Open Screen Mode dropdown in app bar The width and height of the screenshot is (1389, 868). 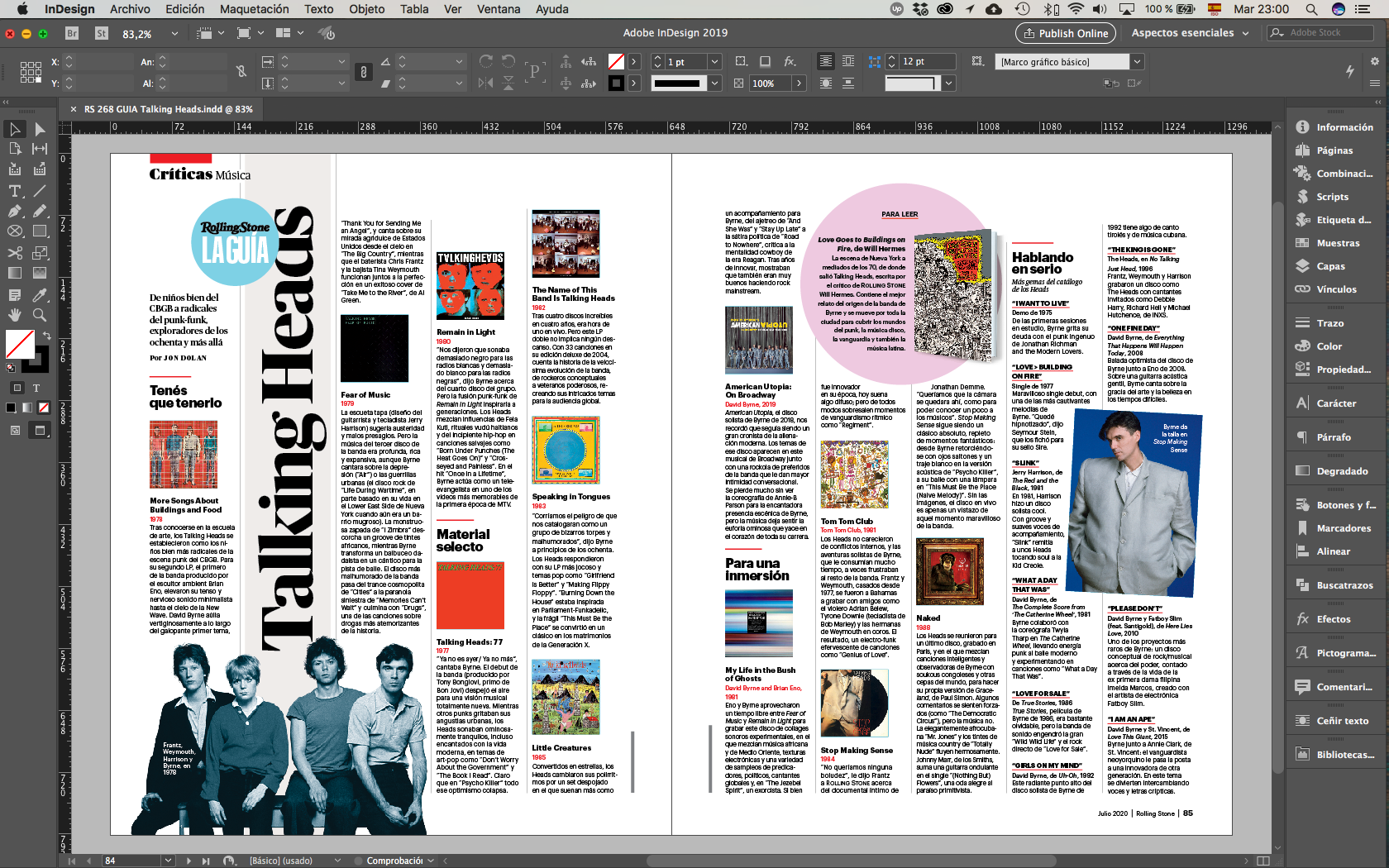pyautogui.click(x=251, y=34)
